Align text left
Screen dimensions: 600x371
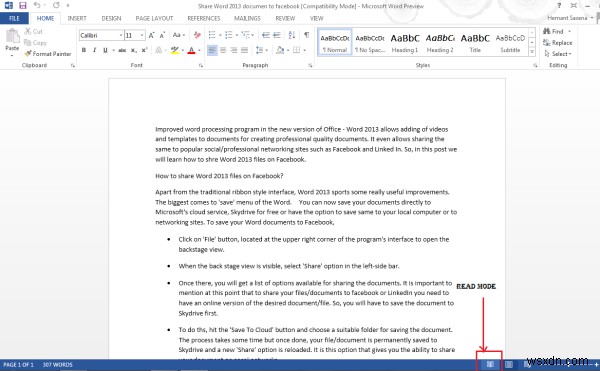pos(212,50)
